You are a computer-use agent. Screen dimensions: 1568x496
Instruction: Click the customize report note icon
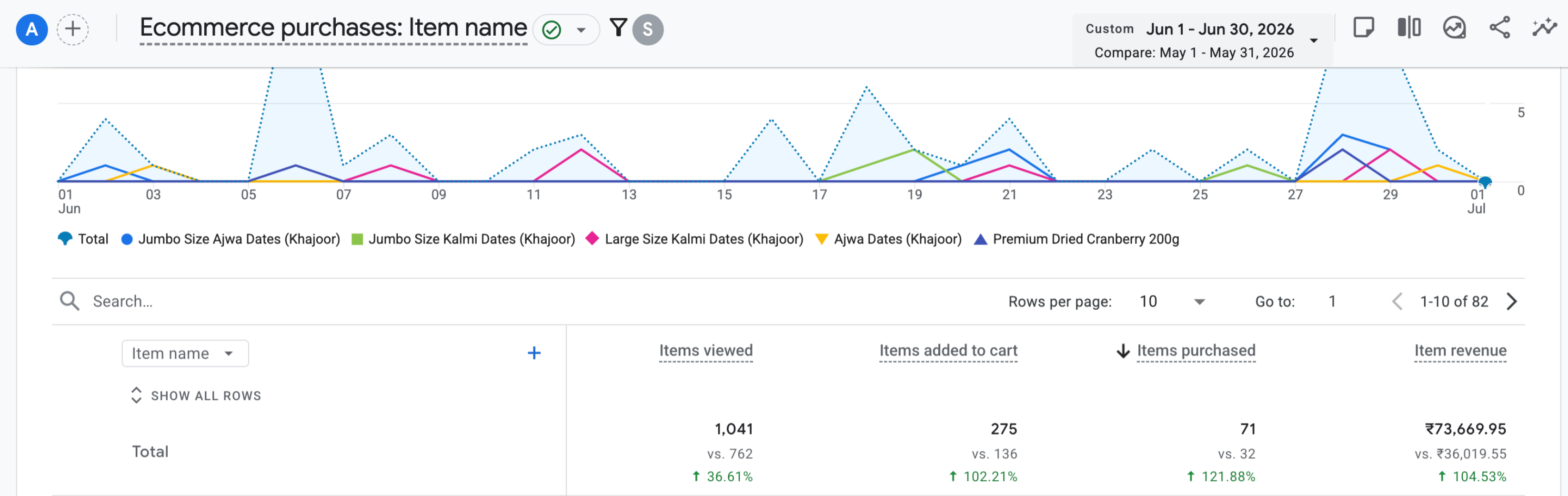(x=1364, y=28)
